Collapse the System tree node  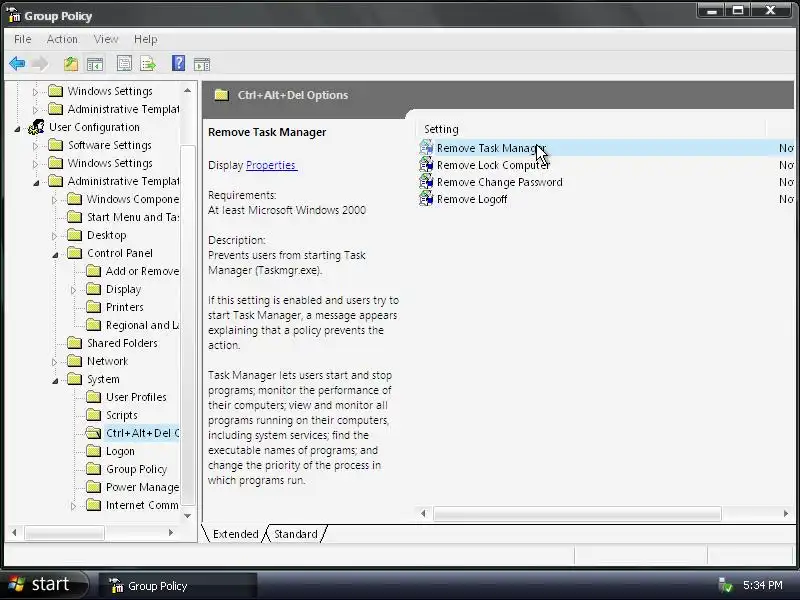55,381
